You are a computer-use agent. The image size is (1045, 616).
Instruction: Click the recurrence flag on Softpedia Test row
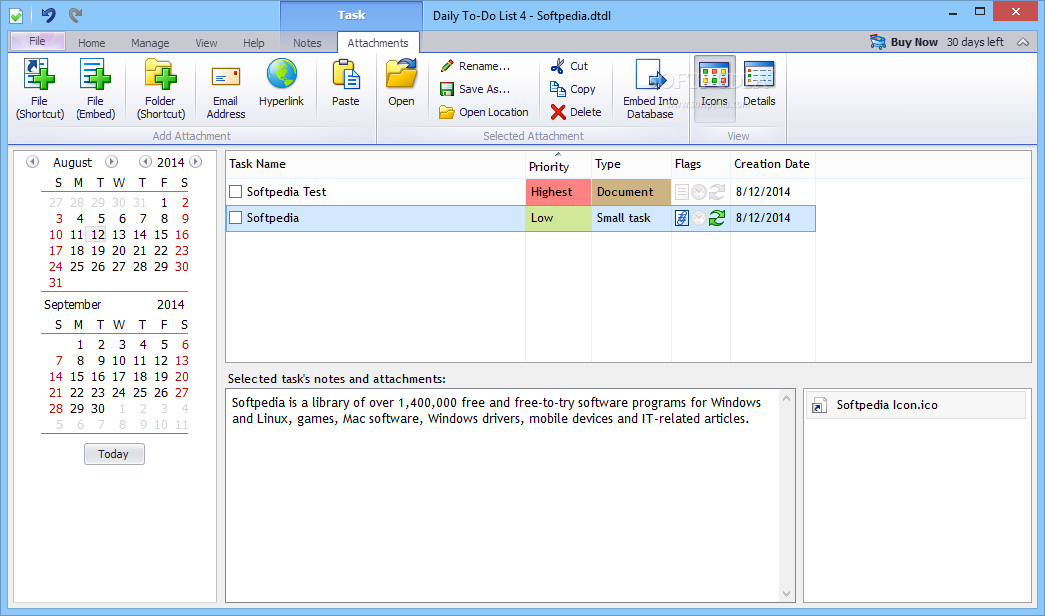coord(716,192)
